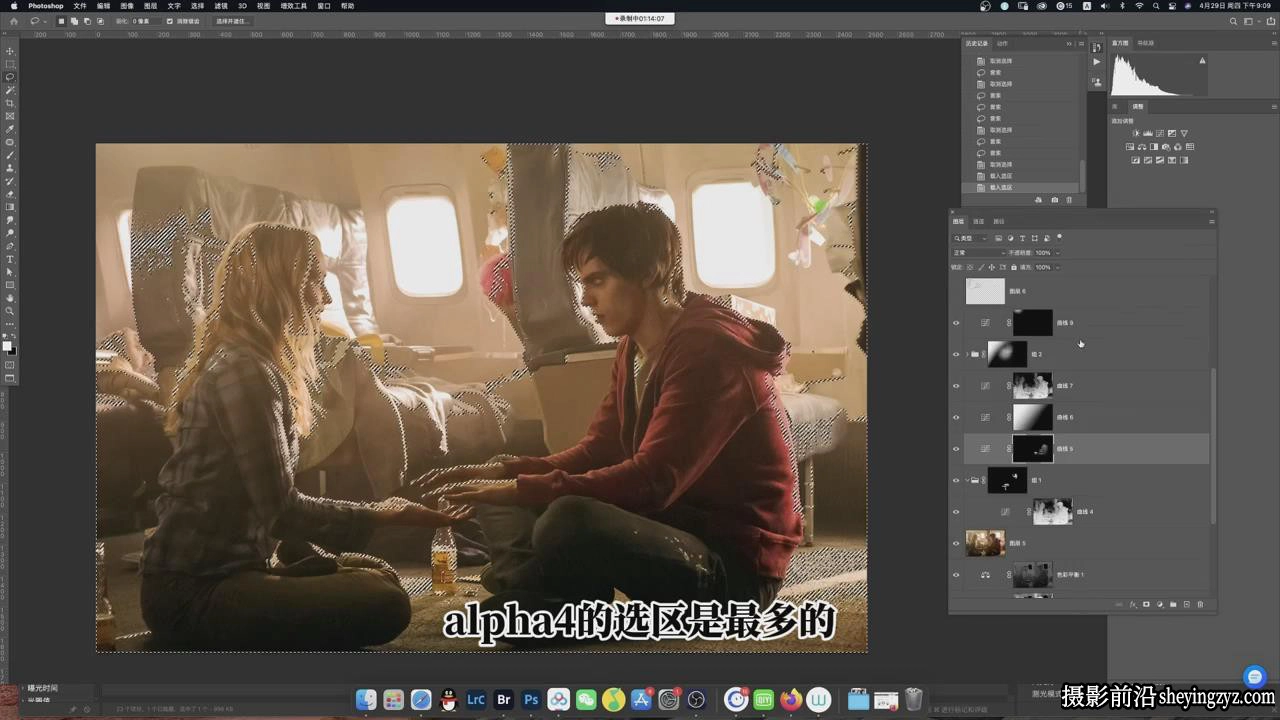Add a Vibrance adjustment
Viewport: 1280px width, 720px height.
(x=1185, y=133)
